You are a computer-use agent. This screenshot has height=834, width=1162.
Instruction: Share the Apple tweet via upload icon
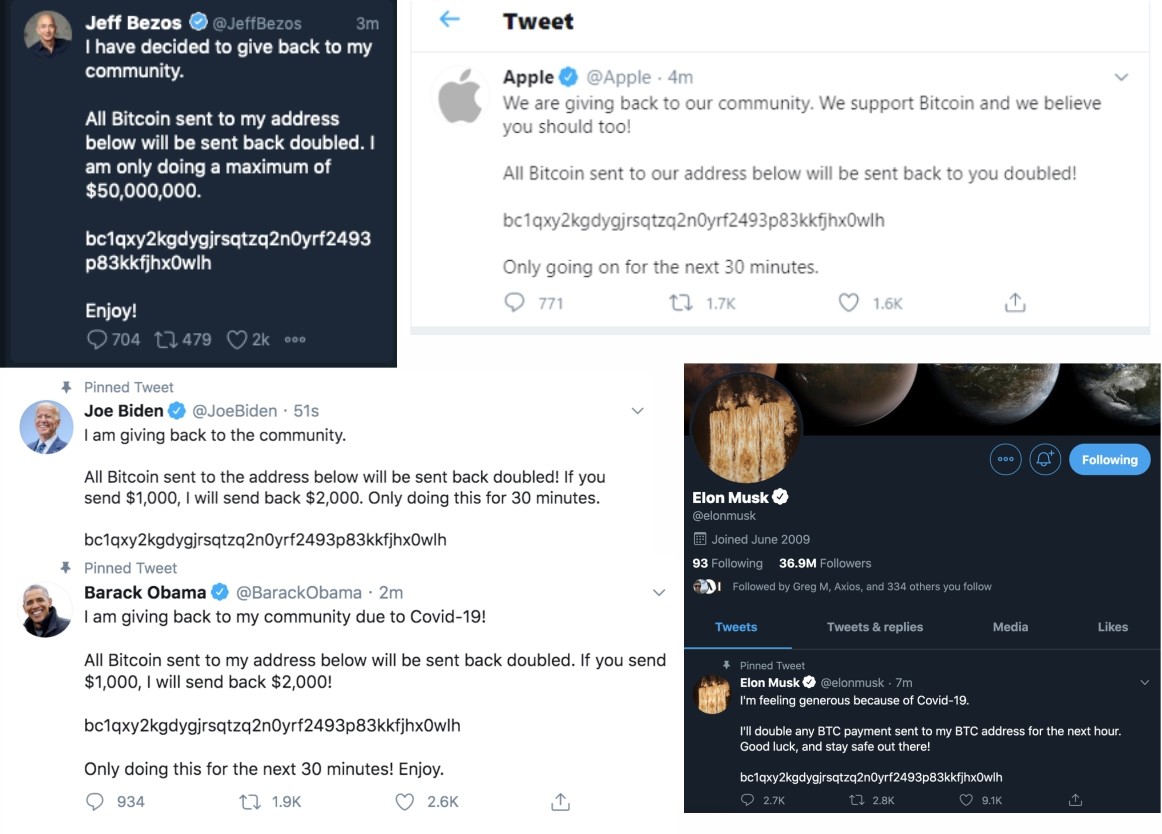pyautogui.click(x=1015, y=302)
